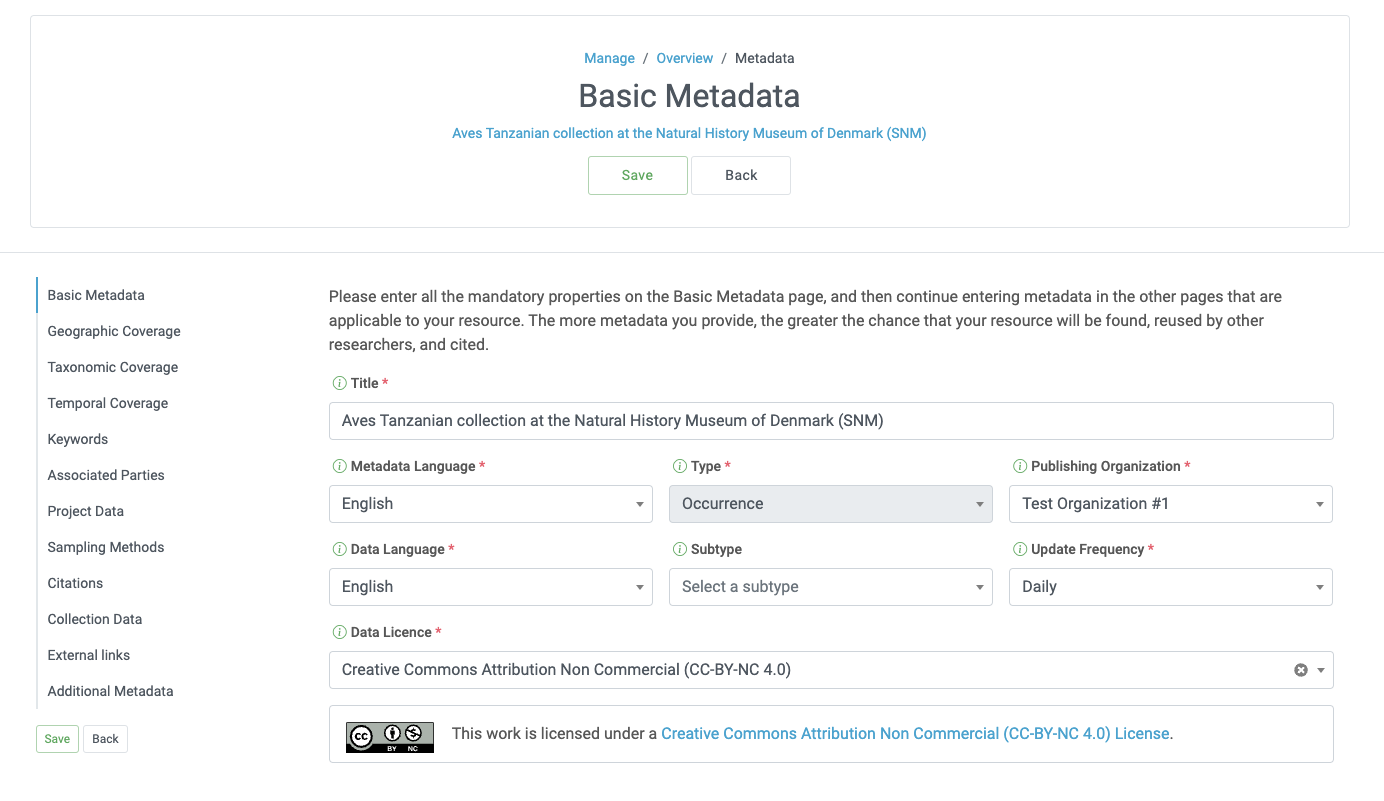
Task: Open the Update Frequency dropdown showing Daily
Action: coord(1171,587)
